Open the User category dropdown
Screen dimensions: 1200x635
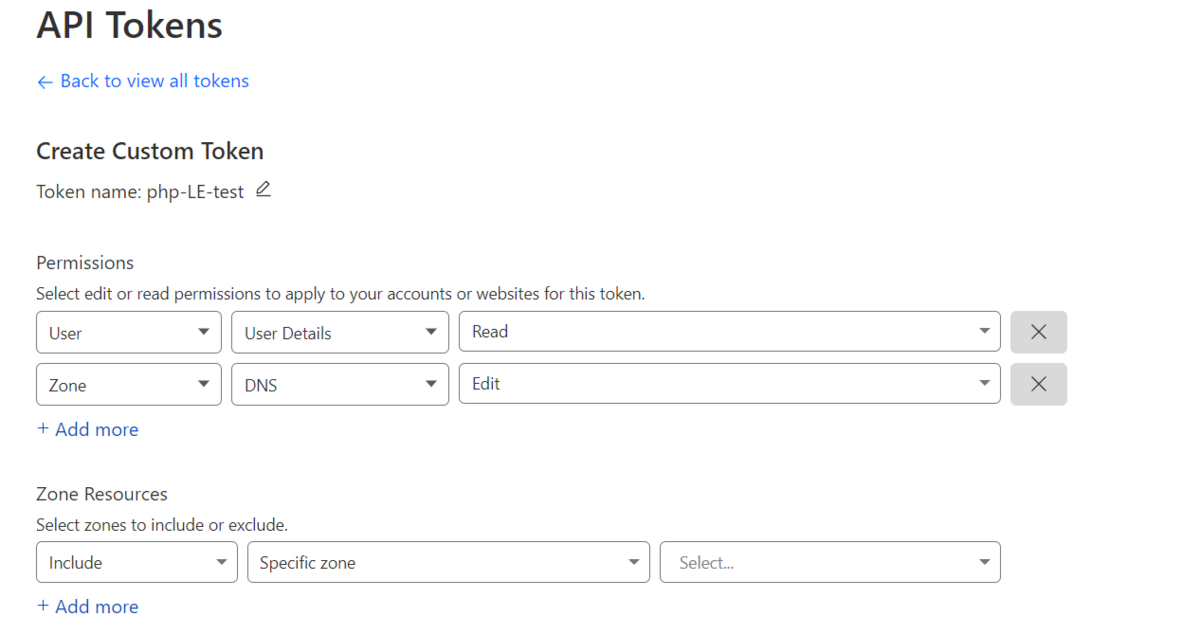pyautogui.click(x=129, y=332)
